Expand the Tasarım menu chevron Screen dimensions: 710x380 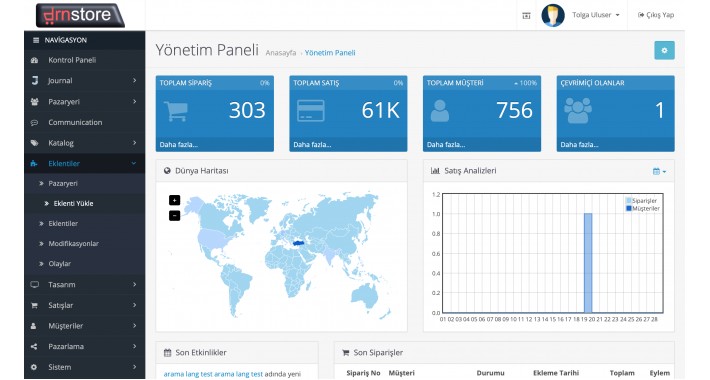click(134, 285)
